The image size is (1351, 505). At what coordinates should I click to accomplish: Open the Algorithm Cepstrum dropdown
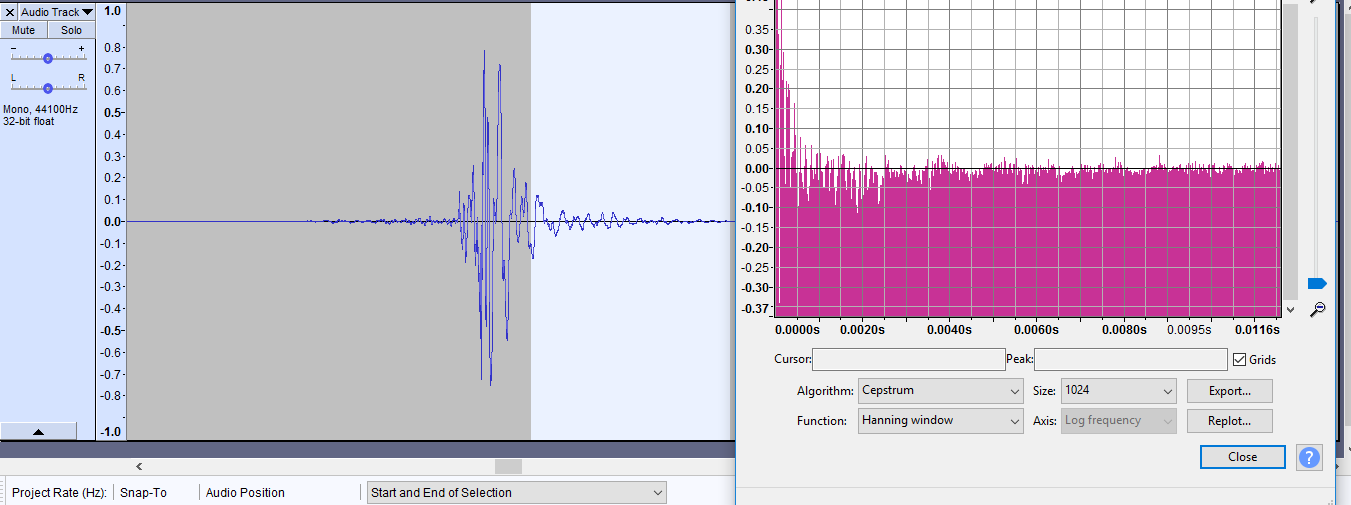tap(939, 390)
